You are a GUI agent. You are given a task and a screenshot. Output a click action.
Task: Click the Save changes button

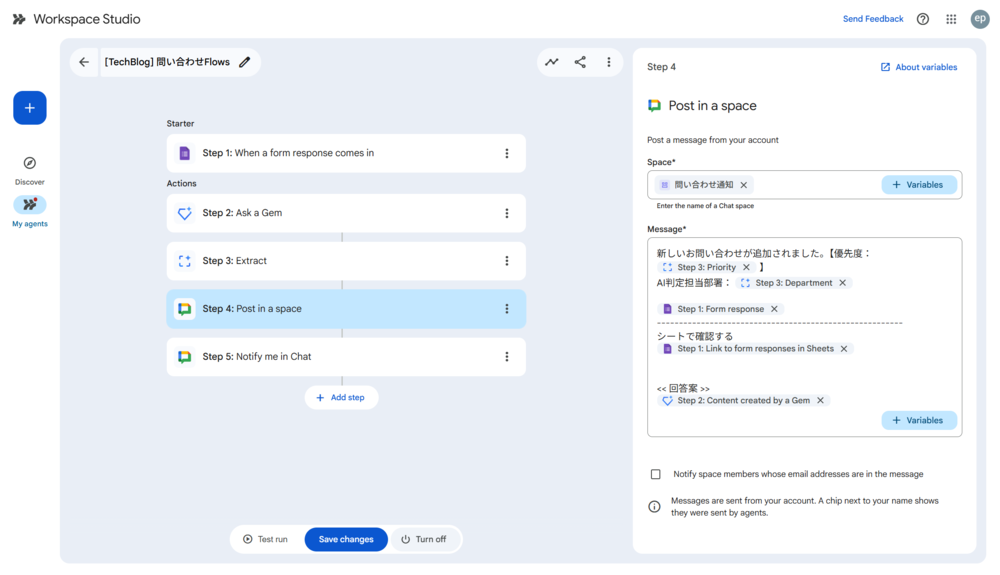click(346, 539)
